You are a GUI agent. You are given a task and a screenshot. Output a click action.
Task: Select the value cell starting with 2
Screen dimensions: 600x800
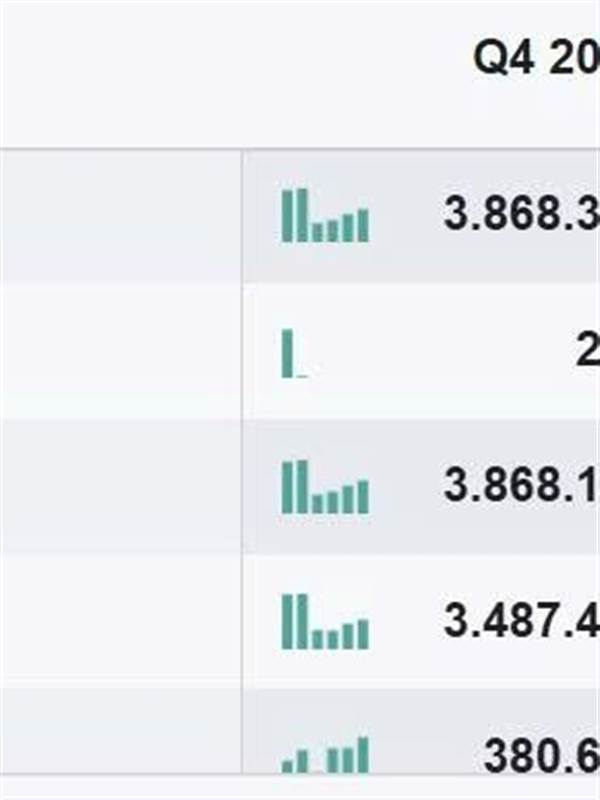[587, 351]
